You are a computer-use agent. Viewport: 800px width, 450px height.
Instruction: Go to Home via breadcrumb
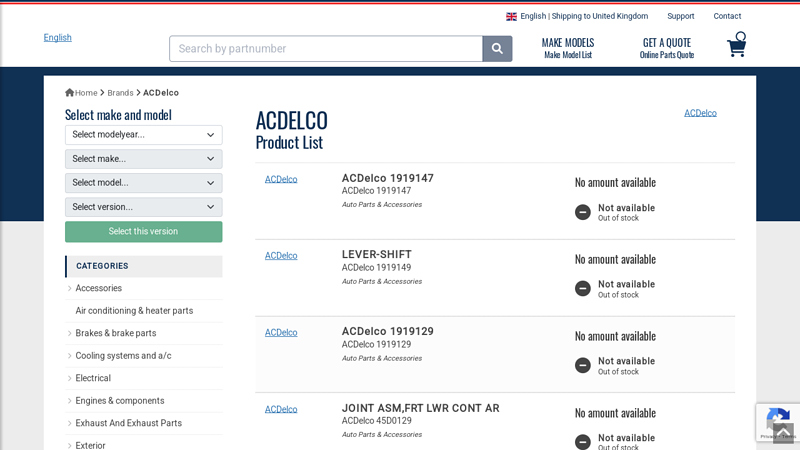[86, 93]
